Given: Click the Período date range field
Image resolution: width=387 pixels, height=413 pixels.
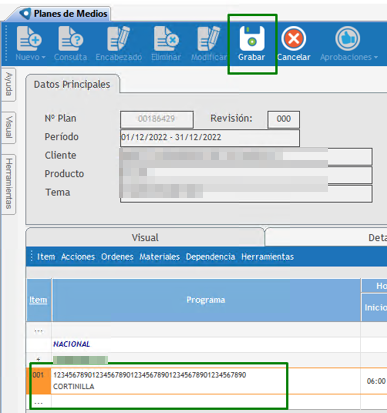Looking at the screenshot, I should [210, 137].
